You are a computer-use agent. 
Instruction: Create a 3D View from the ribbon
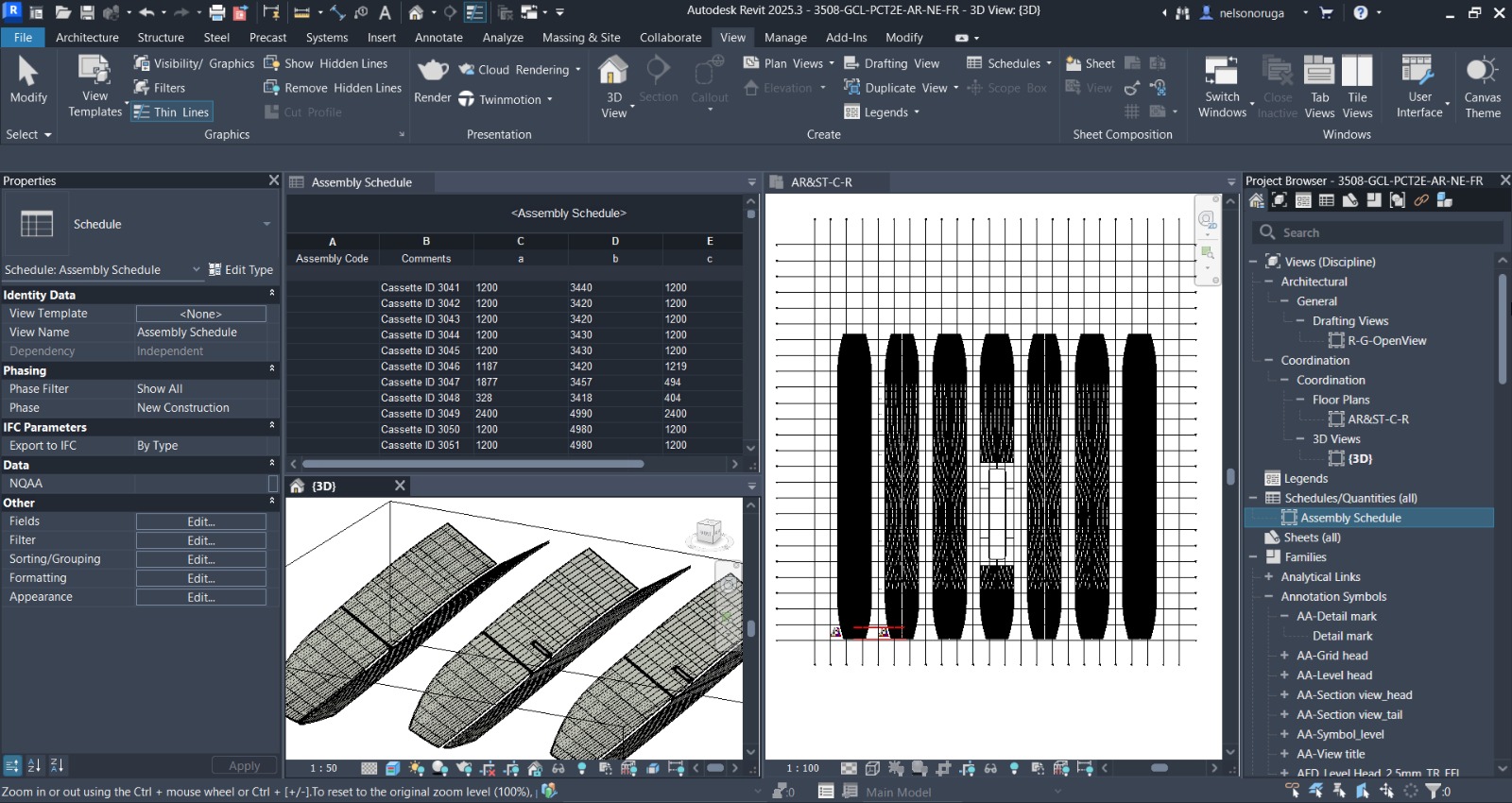click(x=614, y=87)
